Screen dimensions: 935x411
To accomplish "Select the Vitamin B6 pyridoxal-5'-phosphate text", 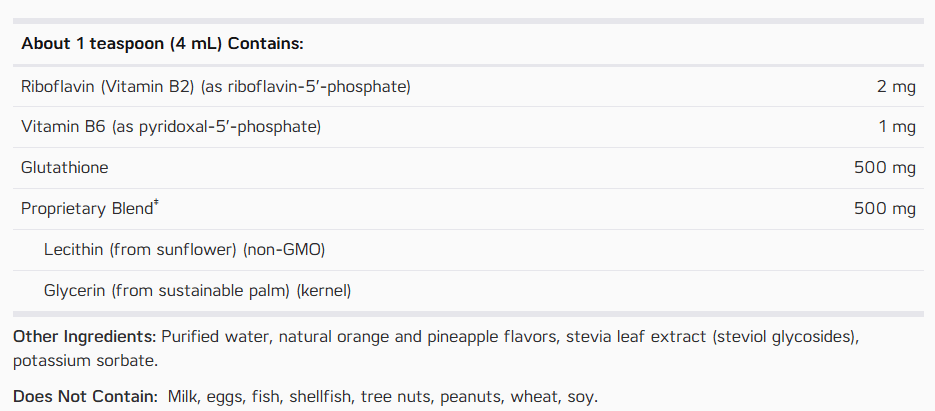I will point(171,127).
